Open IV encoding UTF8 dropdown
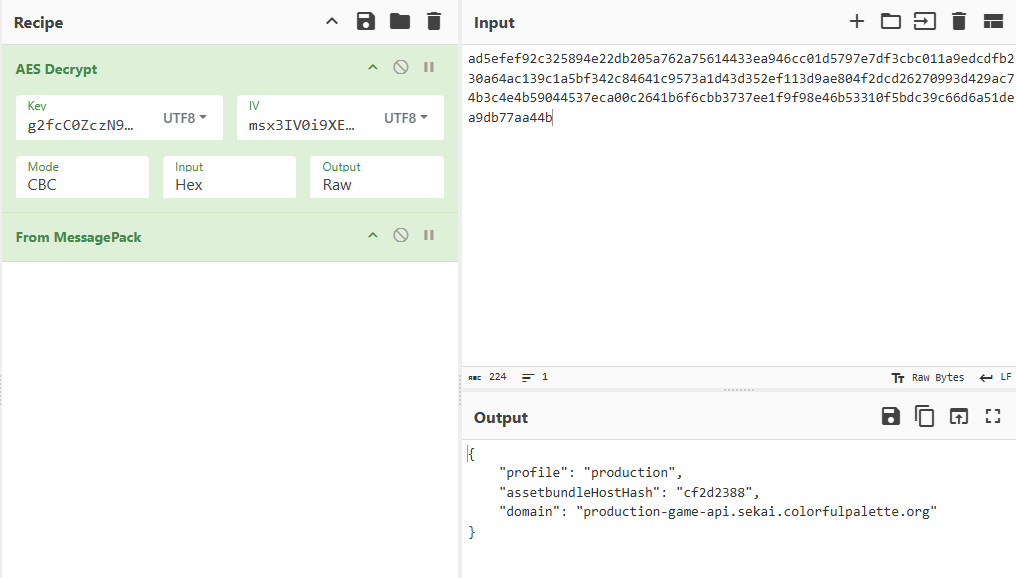 406,118
